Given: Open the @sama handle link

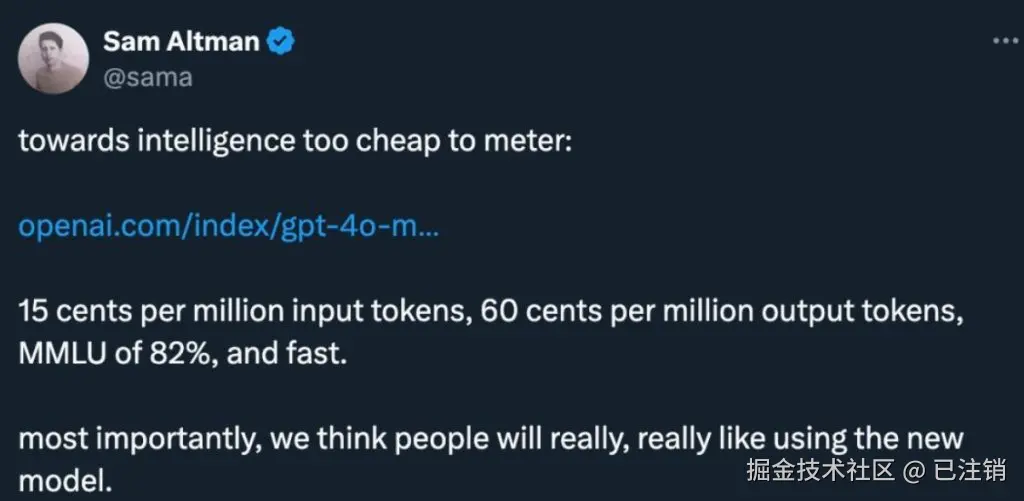Looking at the screenshot, I should point(147,76).
